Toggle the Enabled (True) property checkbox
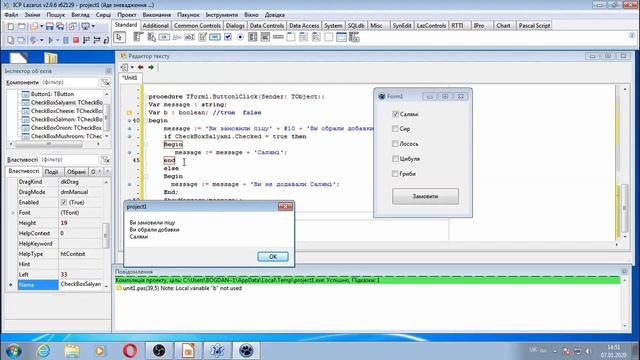The image size is (640, 360). point(64,202)
